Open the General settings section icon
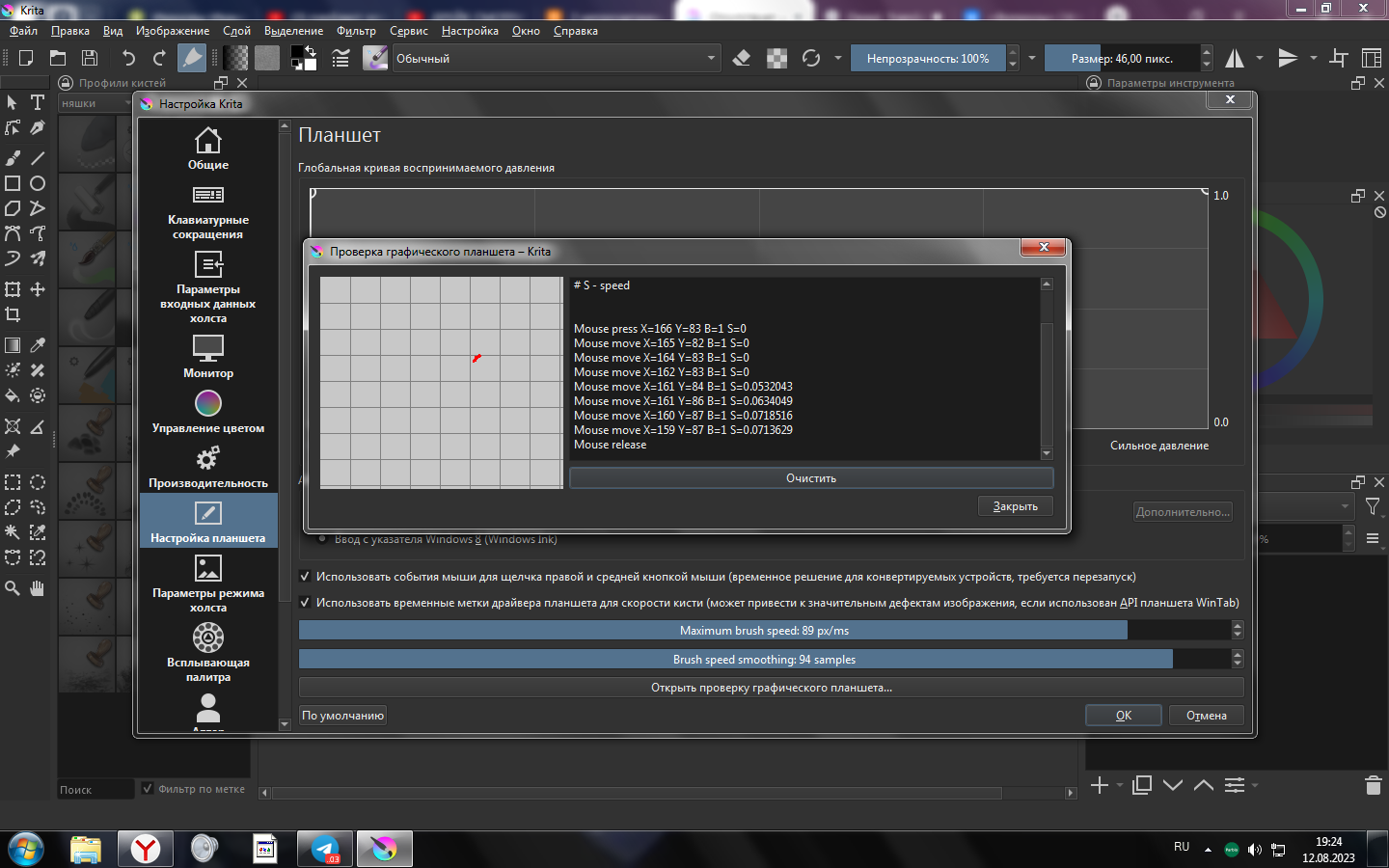The height and width of the screenshot is (868, 1389). coord(207,142)
